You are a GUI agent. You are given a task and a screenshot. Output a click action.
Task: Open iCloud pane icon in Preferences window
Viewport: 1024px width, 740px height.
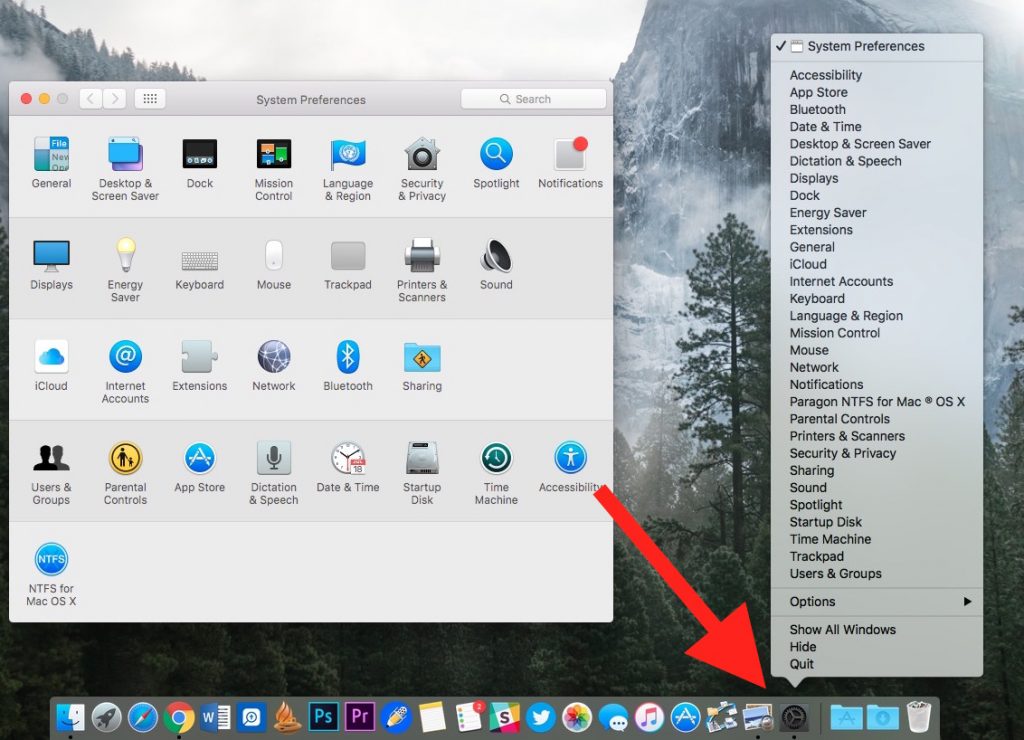click(x=52, y=357)
